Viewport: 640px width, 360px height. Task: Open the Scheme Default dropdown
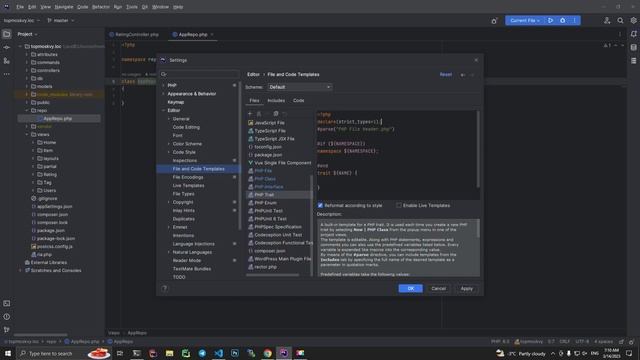(x=299, y=87)
